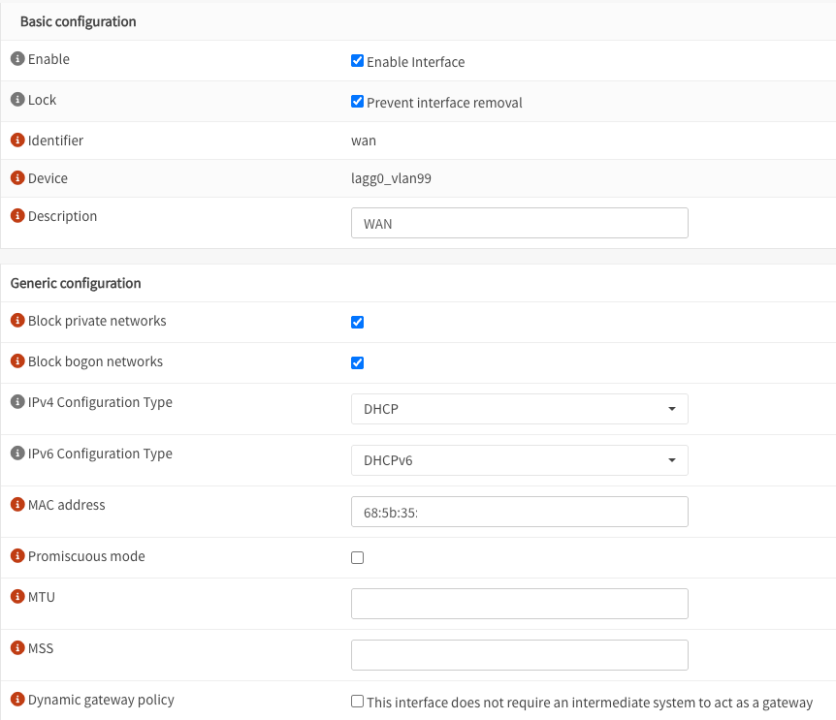Focus the MAC address input field
The height and width of the screenshot is (720, 836).
point(570,512)
